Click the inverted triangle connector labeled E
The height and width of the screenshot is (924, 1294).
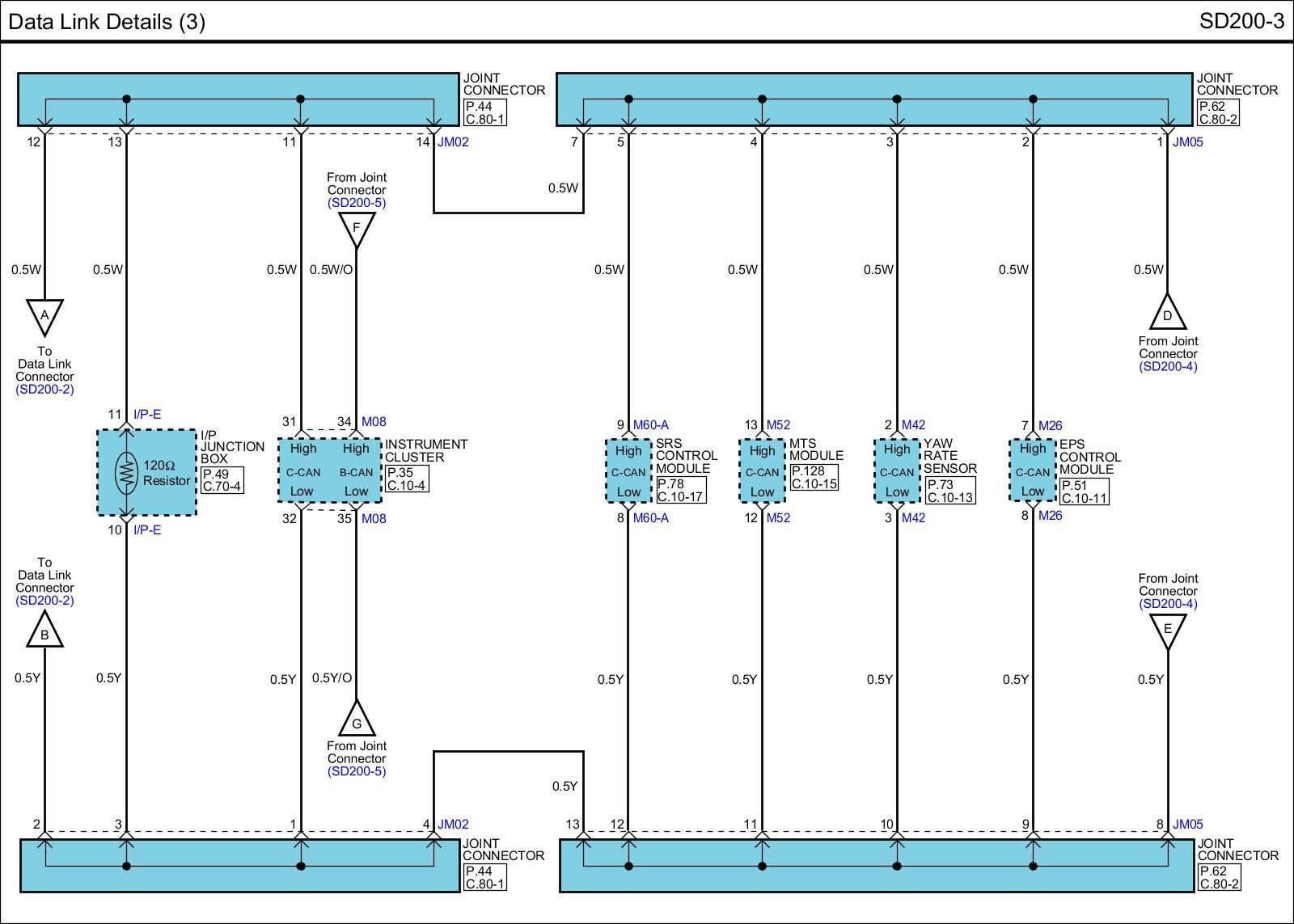coord(1167,630)
